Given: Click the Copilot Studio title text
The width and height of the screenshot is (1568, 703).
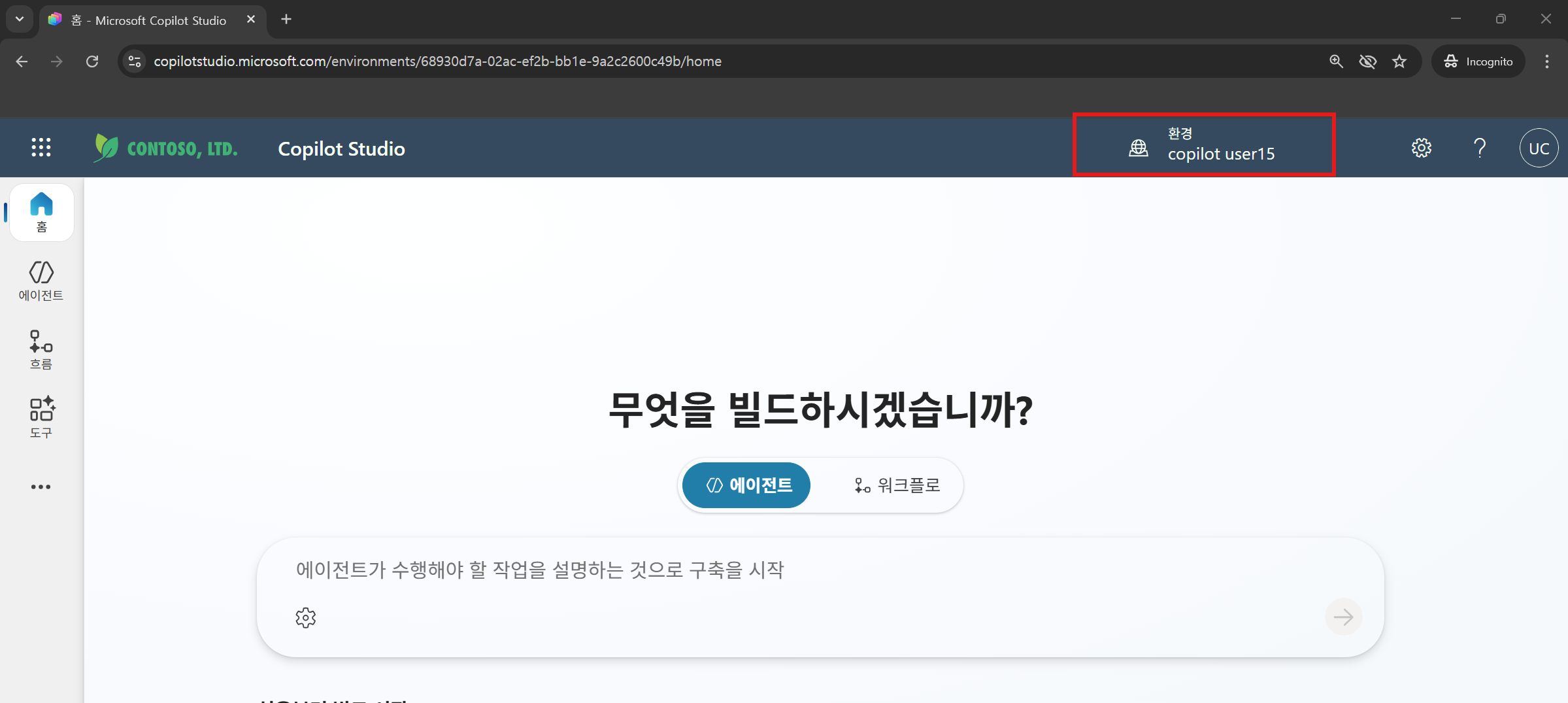Looking at the screenshot, I should pos(341,149).
